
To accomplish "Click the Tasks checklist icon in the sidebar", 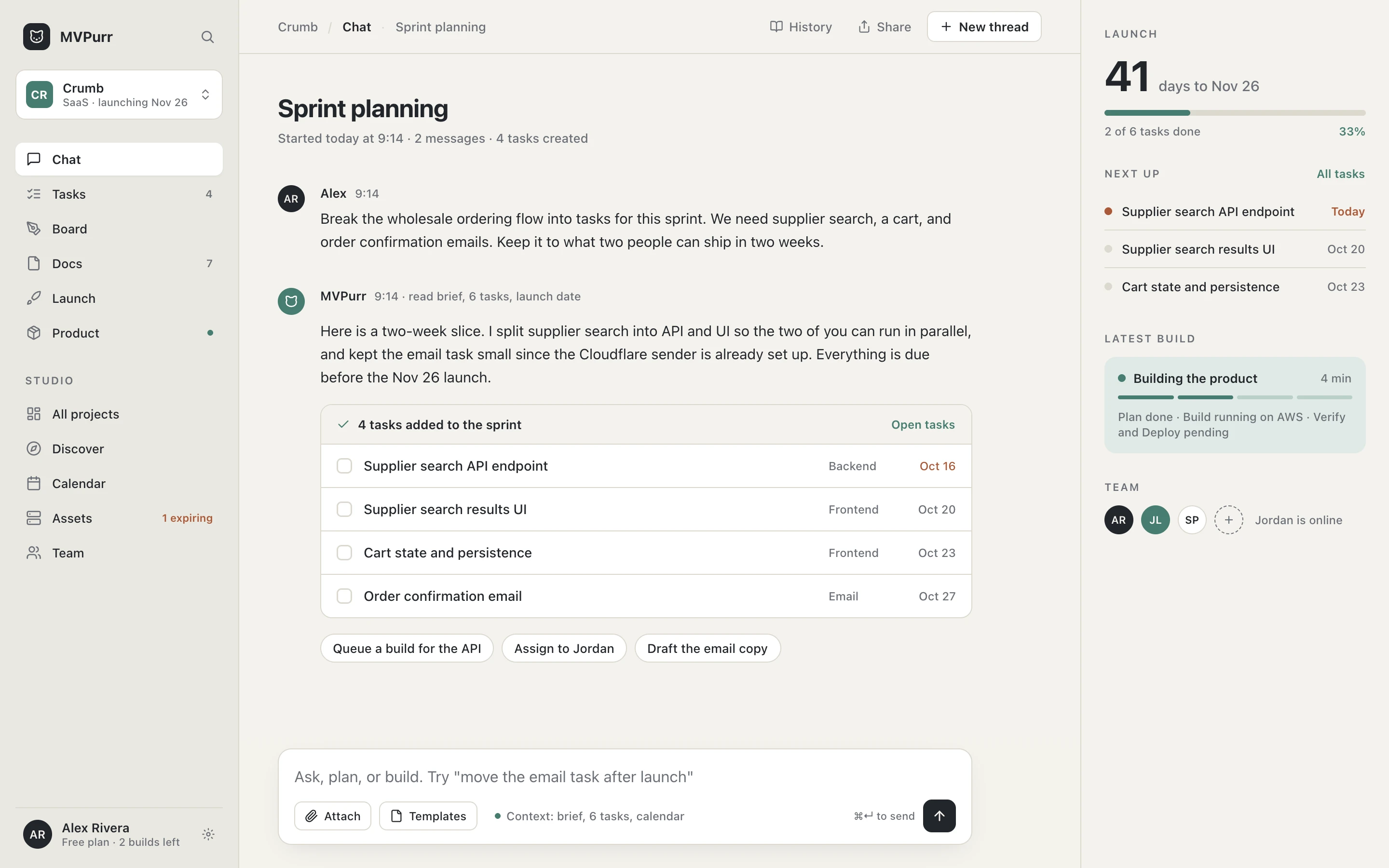I will (x=34, y=194).
